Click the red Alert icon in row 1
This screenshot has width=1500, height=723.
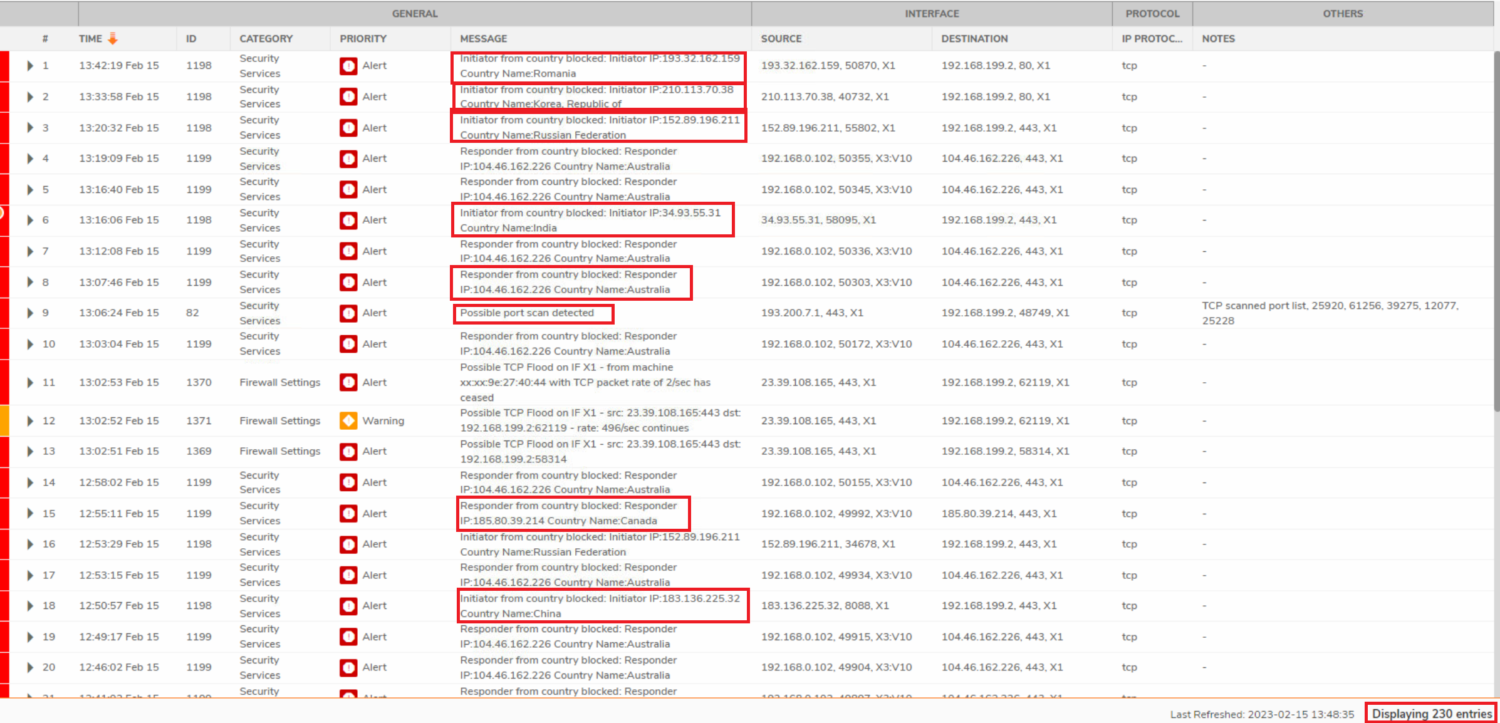(x=348, y=66)
